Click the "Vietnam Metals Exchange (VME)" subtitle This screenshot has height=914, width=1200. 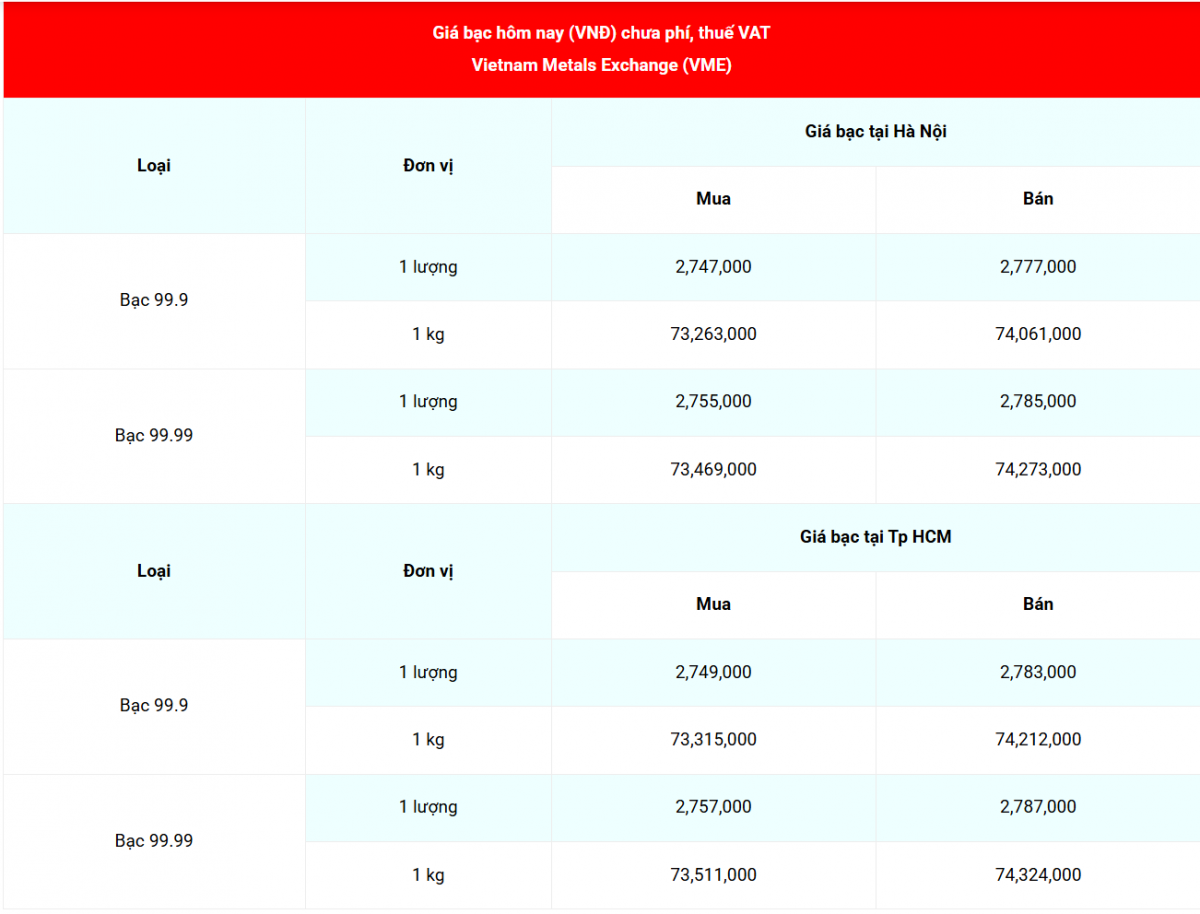(601, 66)
